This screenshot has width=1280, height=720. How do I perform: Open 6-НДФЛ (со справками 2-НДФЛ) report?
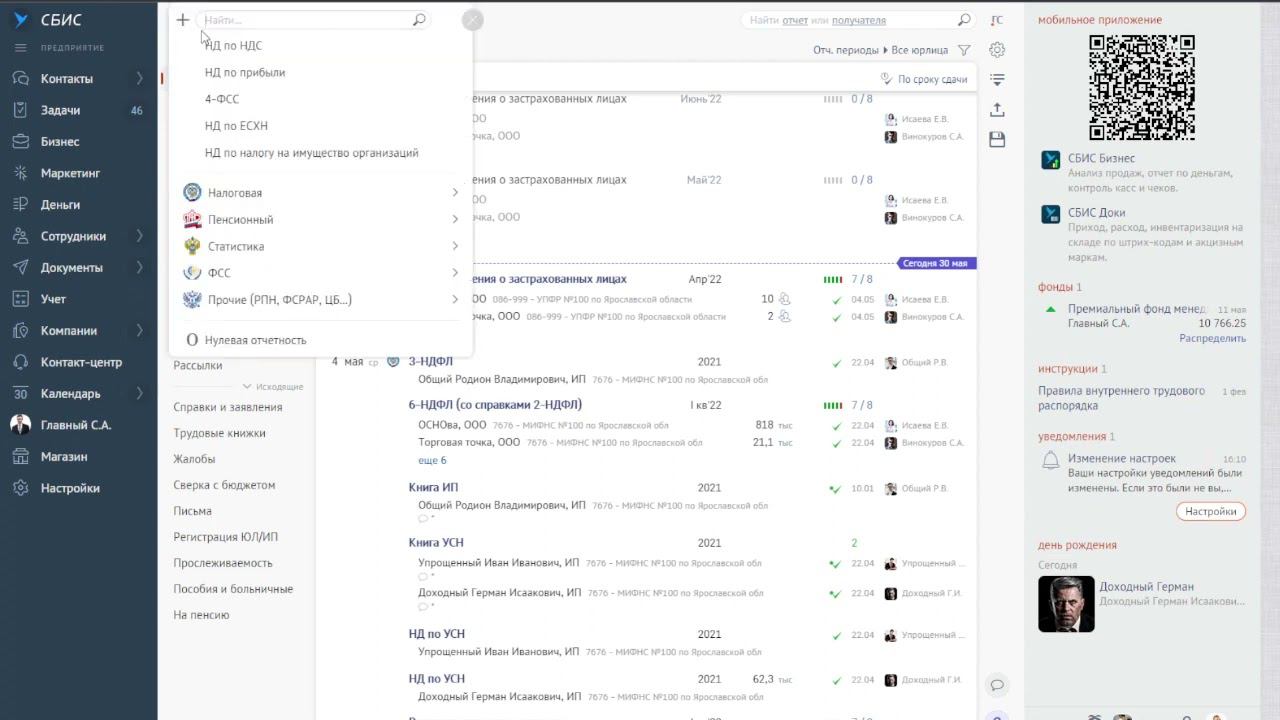pyautogui.click(x=495, y=405)
